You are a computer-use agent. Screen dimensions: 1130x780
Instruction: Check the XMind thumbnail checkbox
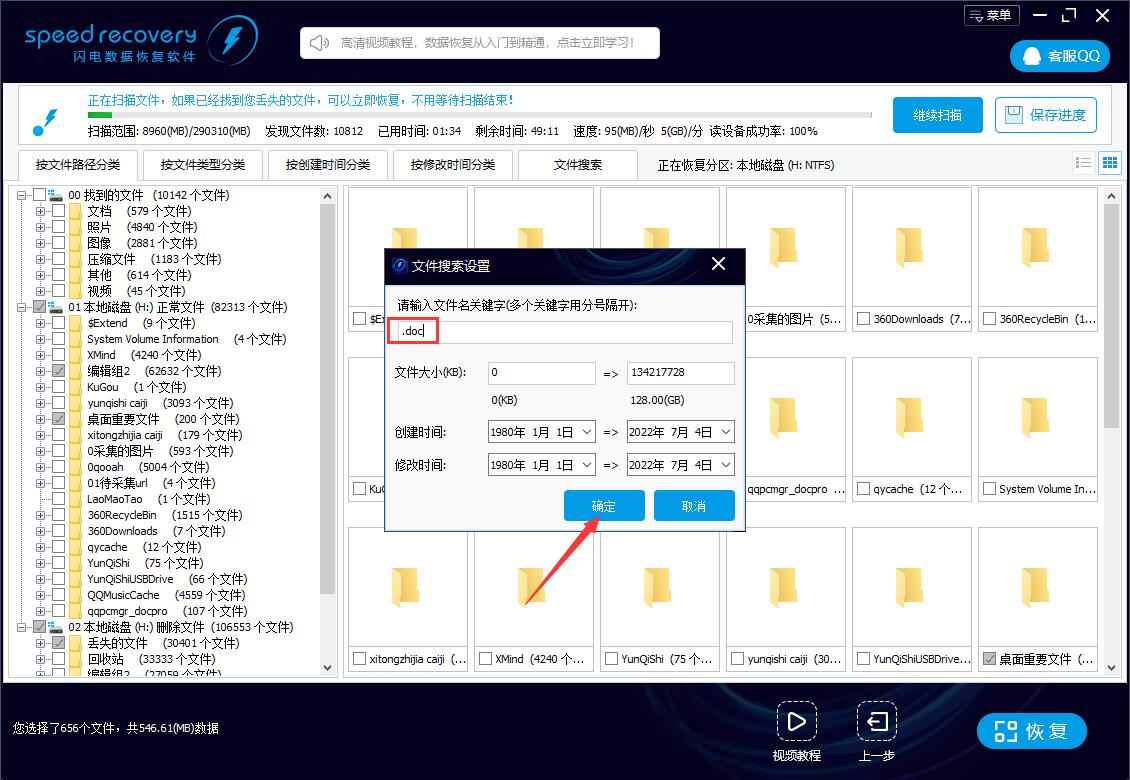click(x=486, y=659)
